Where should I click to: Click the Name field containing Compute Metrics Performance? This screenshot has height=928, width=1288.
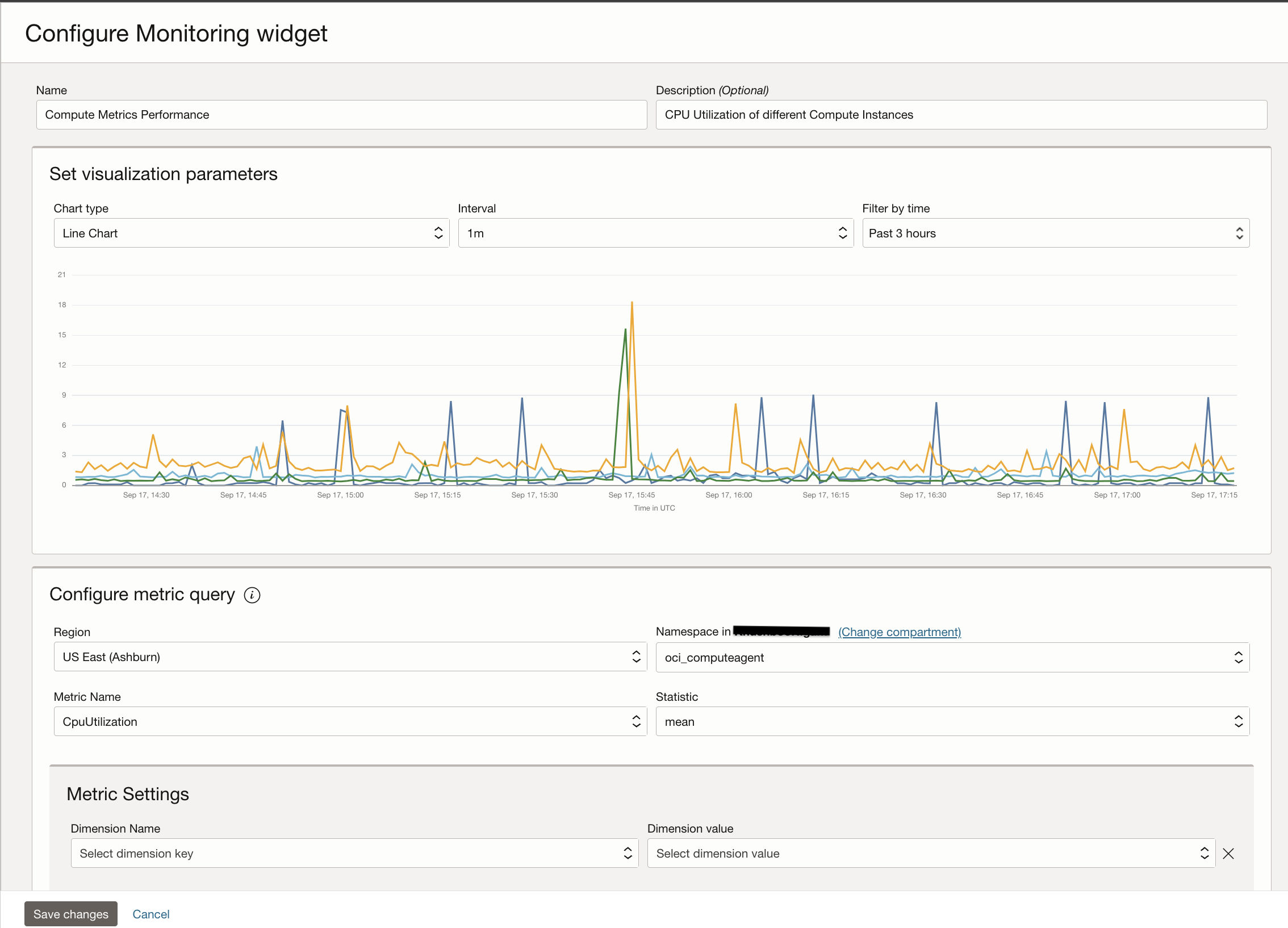pyautogui.click(x=341, y=115)
